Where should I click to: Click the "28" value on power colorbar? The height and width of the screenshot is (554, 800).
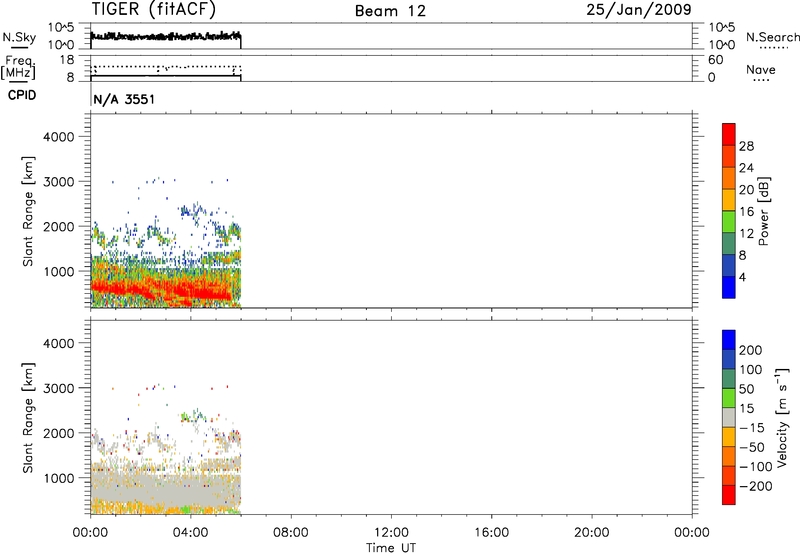pyautogui.click(x=746, y=146)
